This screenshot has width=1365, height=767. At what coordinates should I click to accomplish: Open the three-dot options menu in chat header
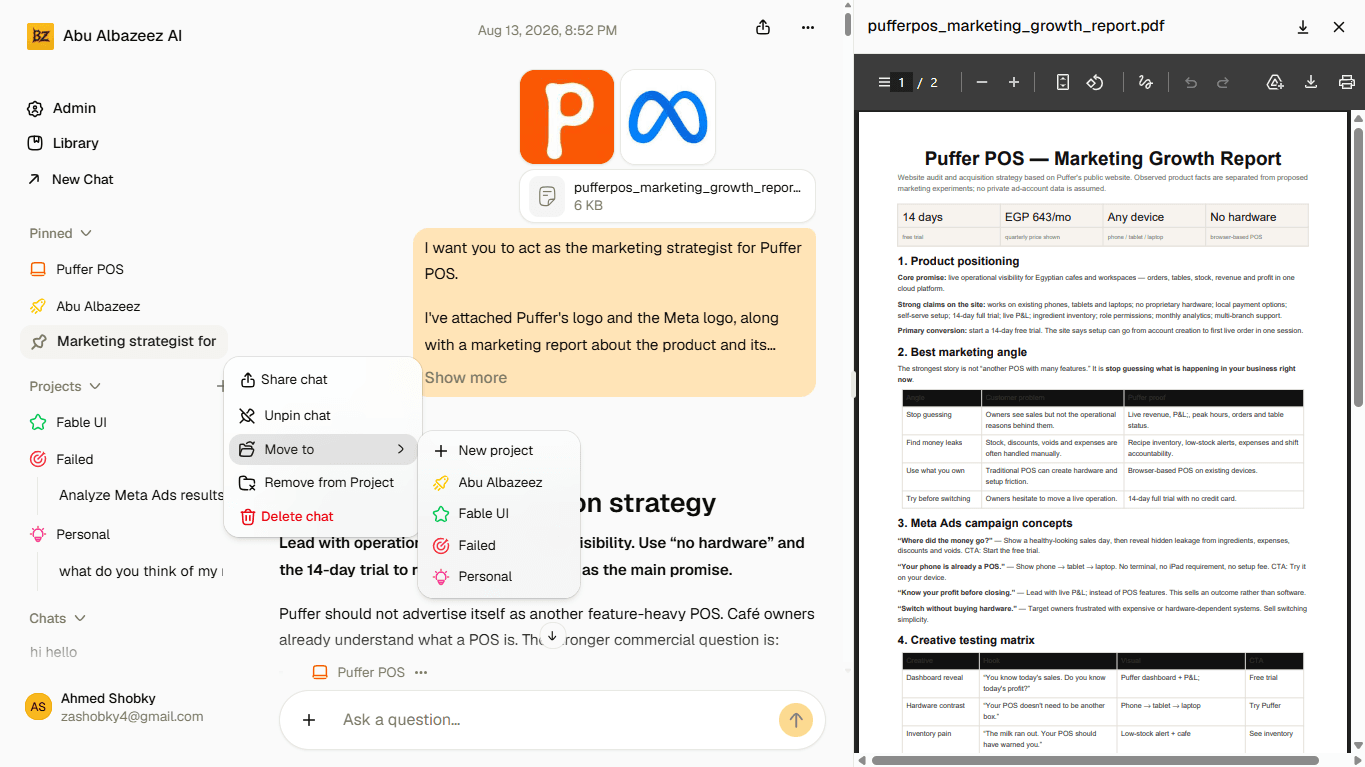808,28
